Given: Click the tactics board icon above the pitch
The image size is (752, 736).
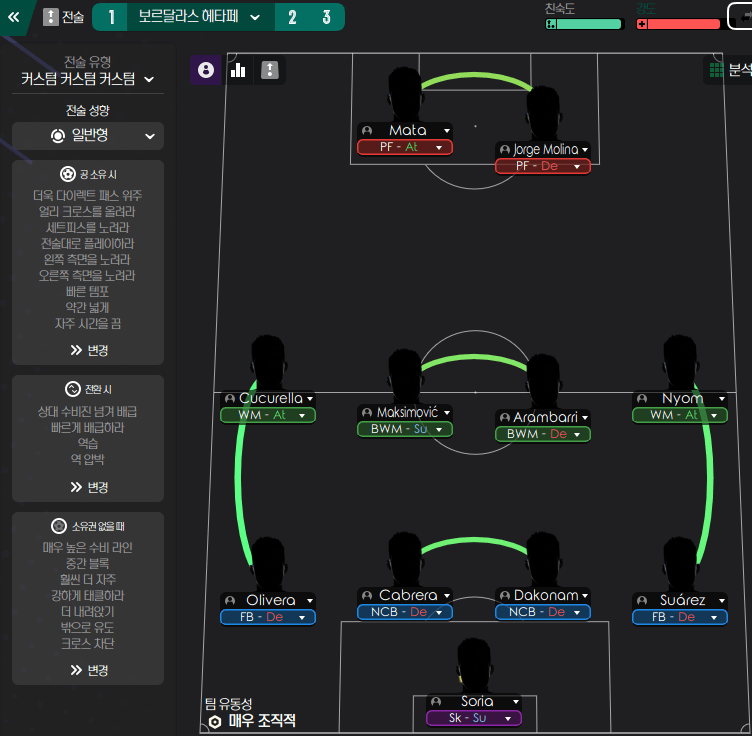Looking at the screenshot, I should [x=270, y=70].
